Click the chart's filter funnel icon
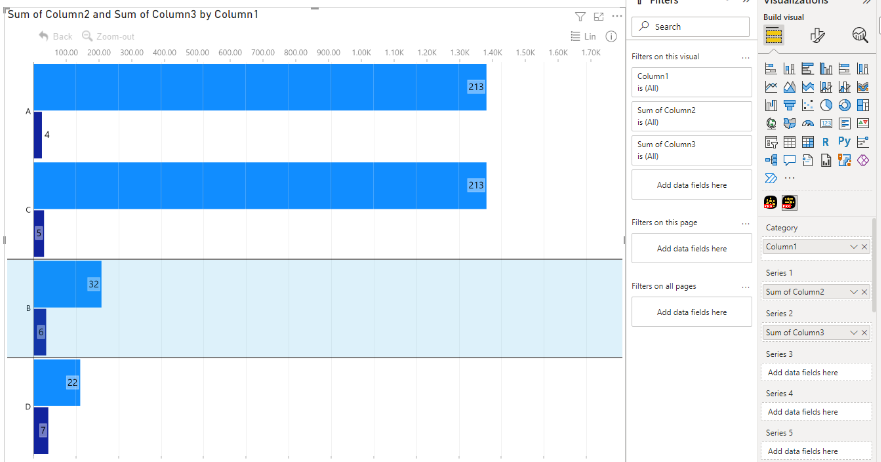 click(580, 16)
